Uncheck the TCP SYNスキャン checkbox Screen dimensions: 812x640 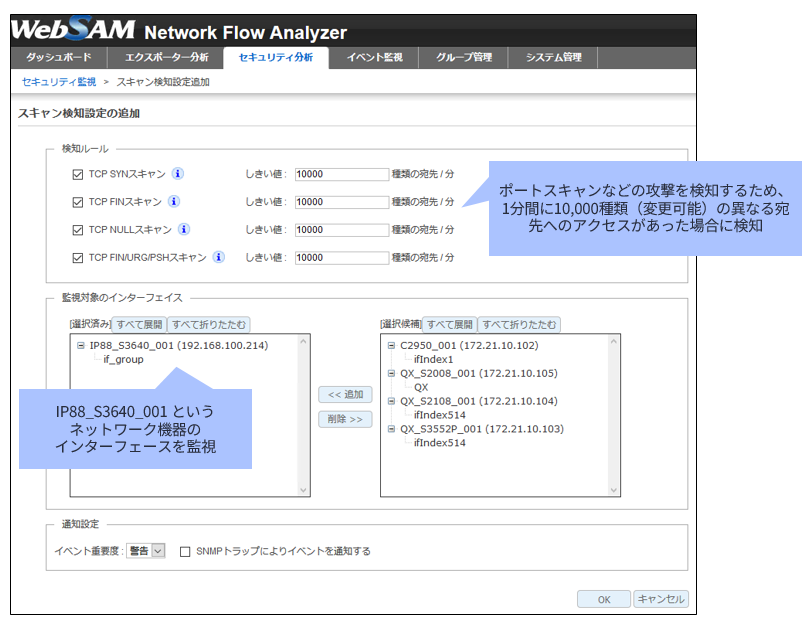click(78, 174)
